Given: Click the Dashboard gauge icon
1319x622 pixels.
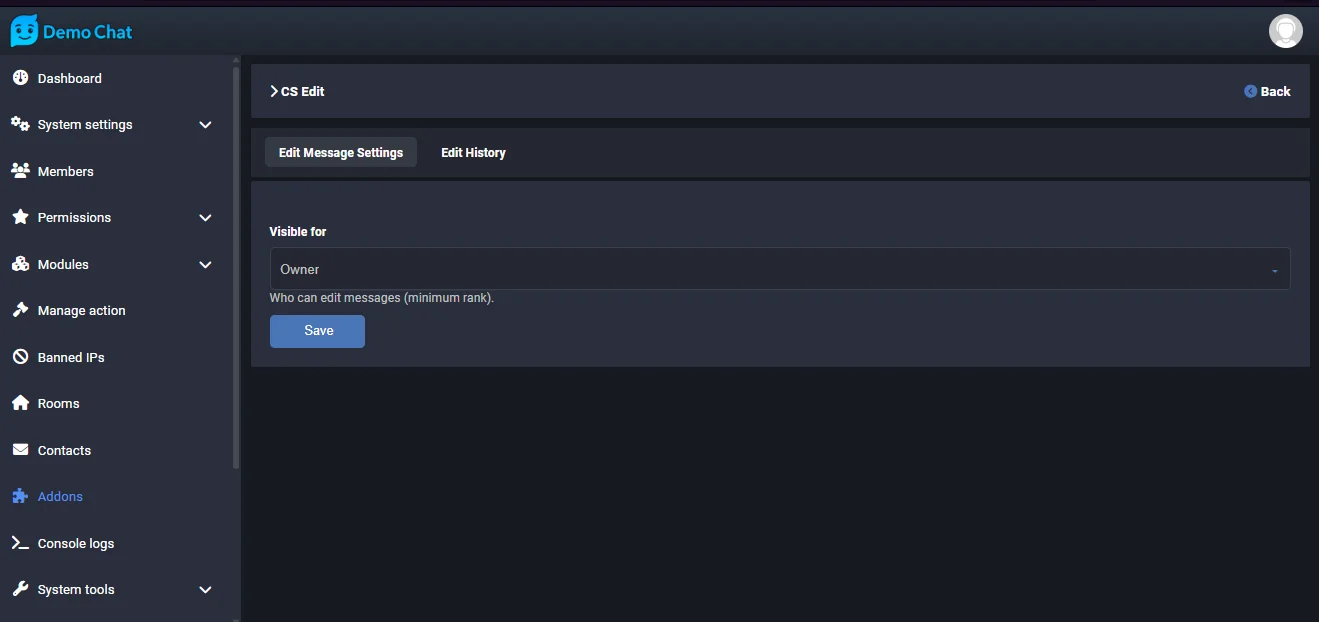Looking at the screenshot, I should point(20,78).
